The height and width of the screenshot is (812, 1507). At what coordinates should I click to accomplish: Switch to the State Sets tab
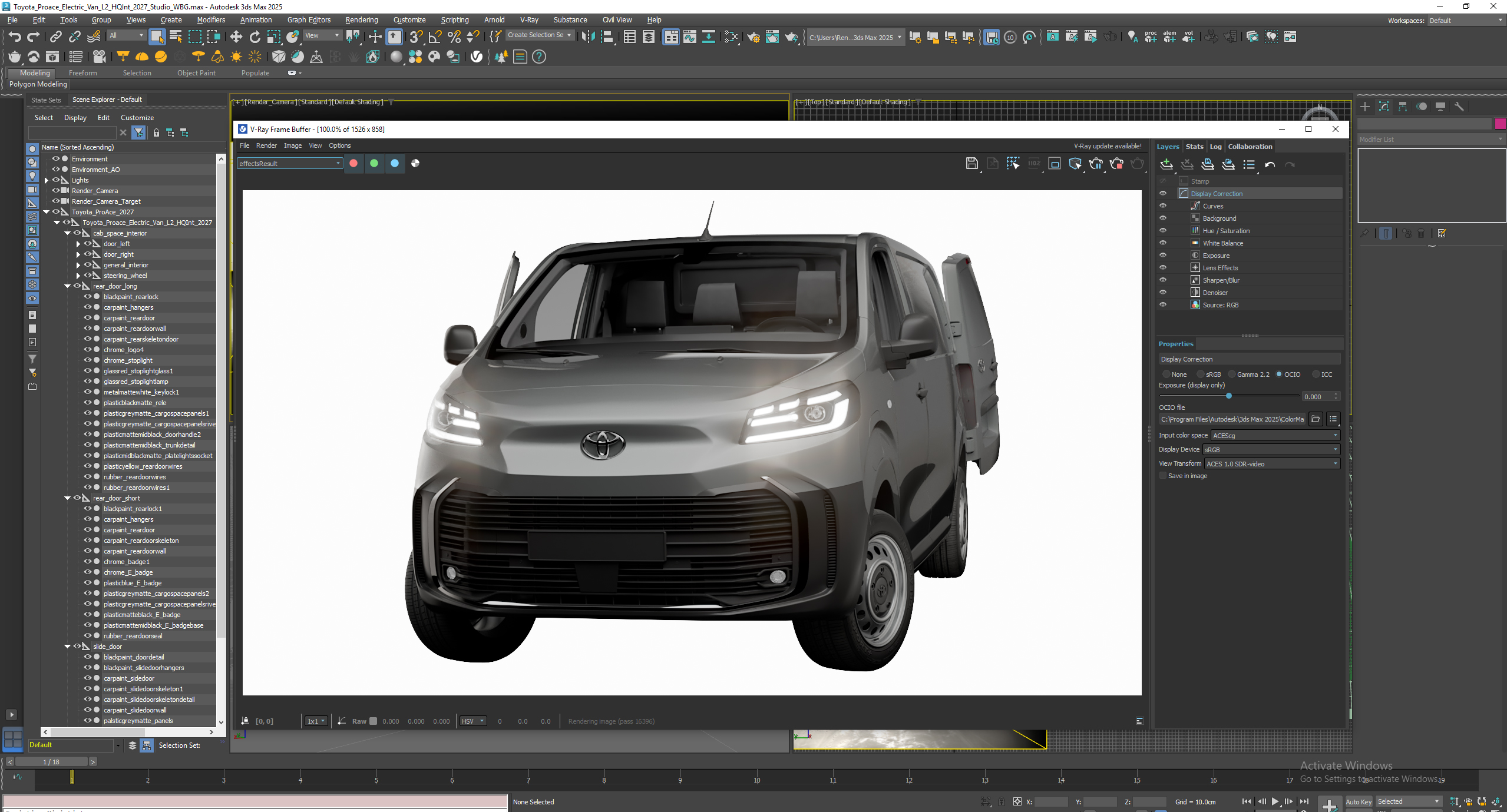pos(46,100)
